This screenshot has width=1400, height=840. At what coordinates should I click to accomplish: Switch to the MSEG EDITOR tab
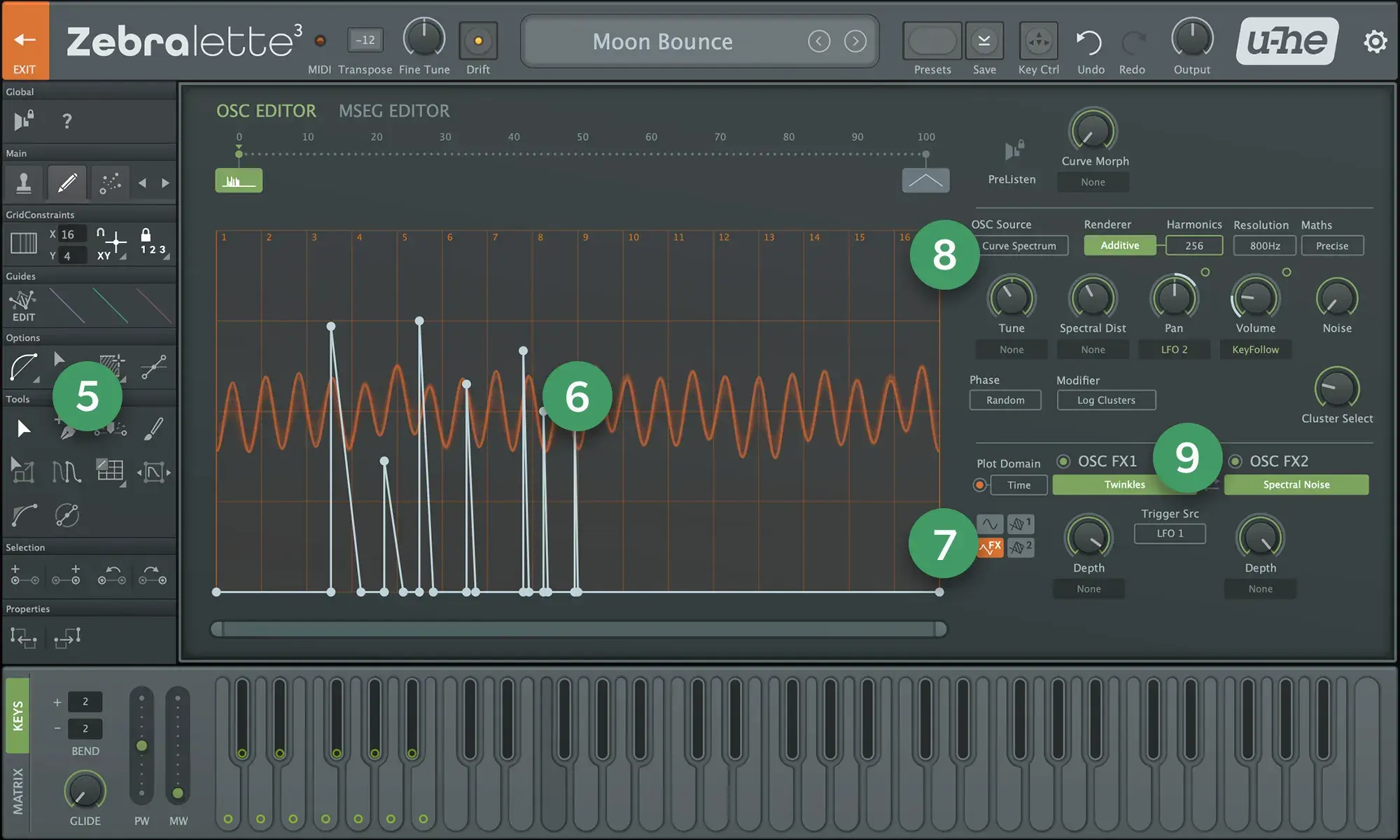(x=393, y=111)
